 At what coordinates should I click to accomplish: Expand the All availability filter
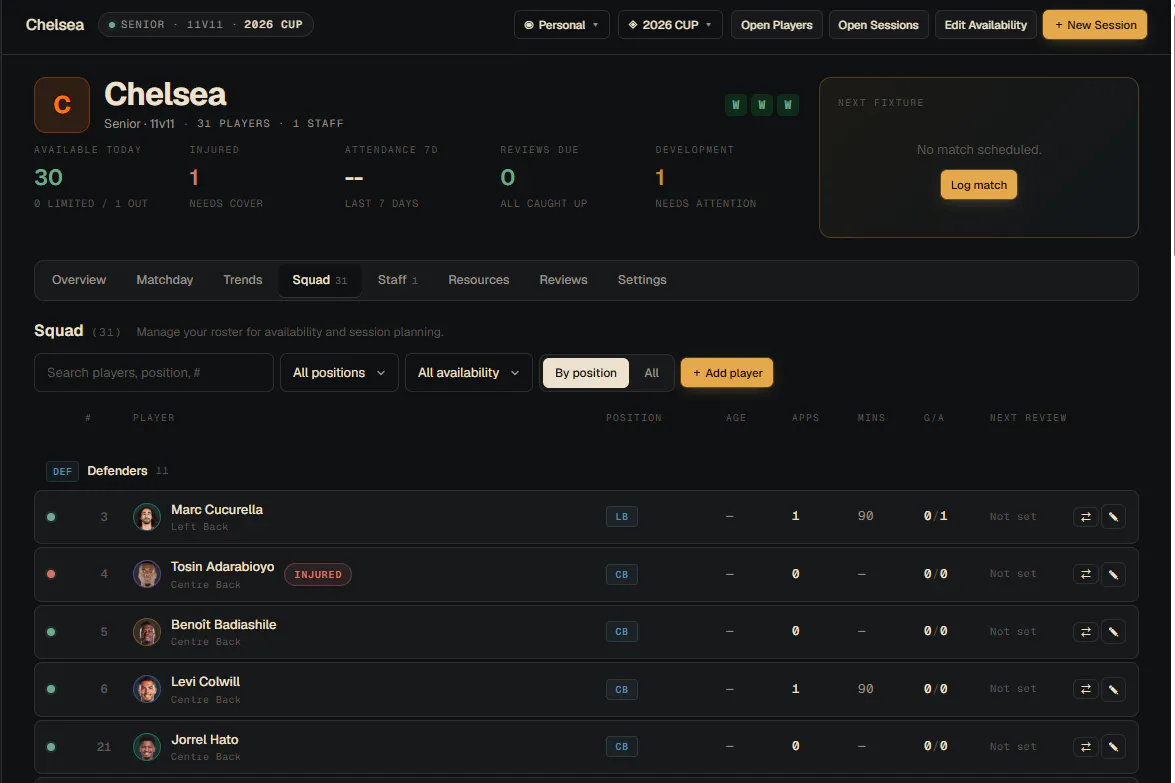[468, 372]
